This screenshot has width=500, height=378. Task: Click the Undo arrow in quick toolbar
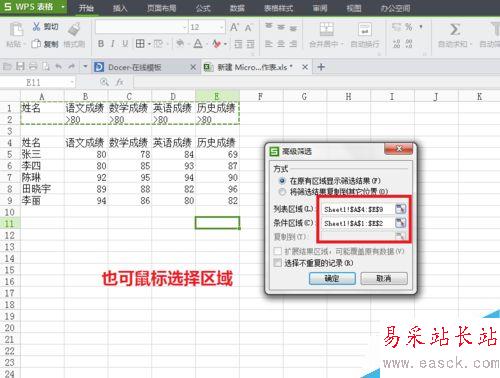click(x=58, y=67)
